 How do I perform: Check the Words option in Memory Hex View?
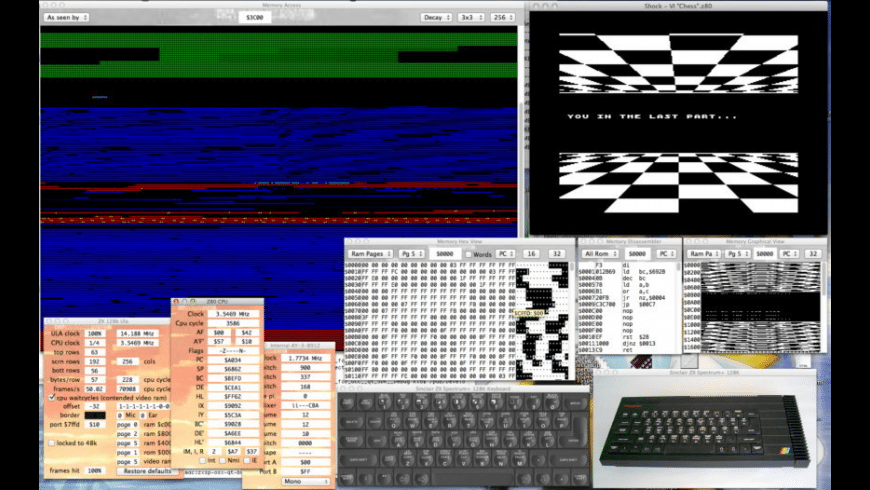coord(468,254)
